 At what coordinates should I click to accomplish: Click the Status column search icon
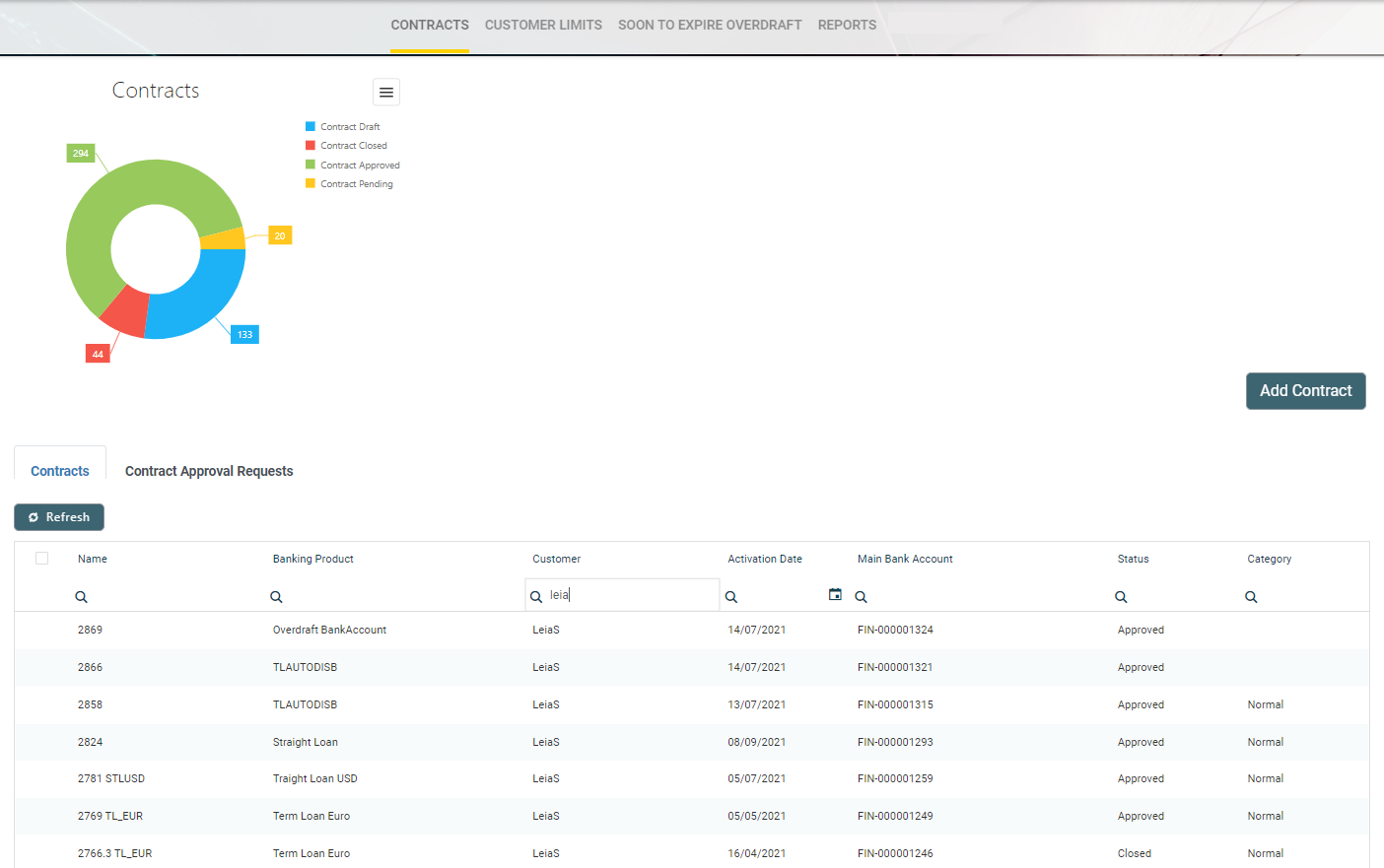[x=1121, y=597]
